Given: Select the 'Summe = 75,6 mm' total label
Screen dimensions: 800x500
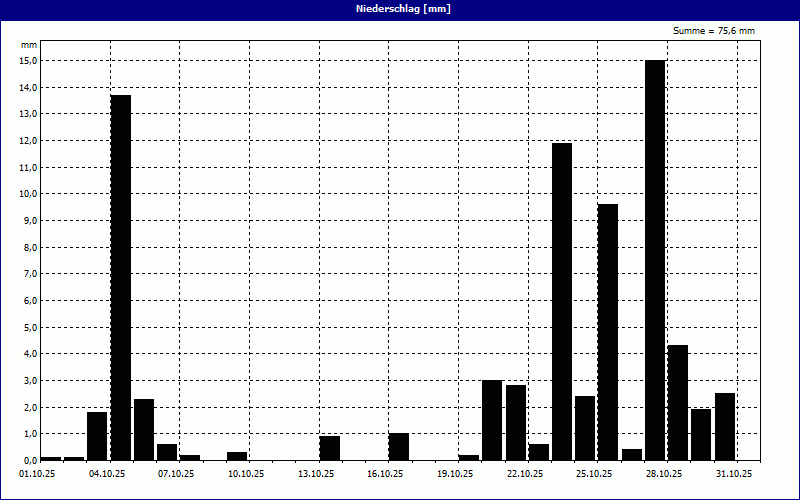Looking at the screenshot, I should tap(714, 31).
